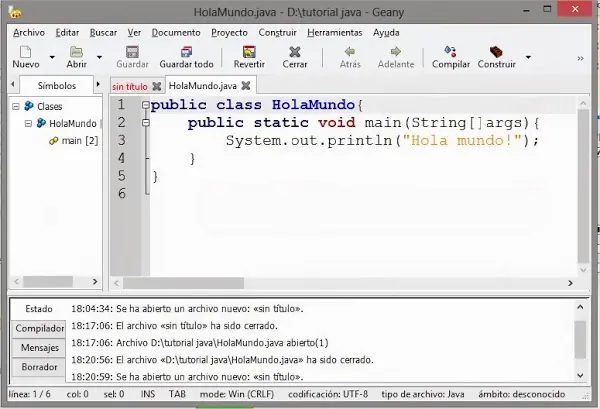
Task: Close the sin título tab
Action: 157,86
